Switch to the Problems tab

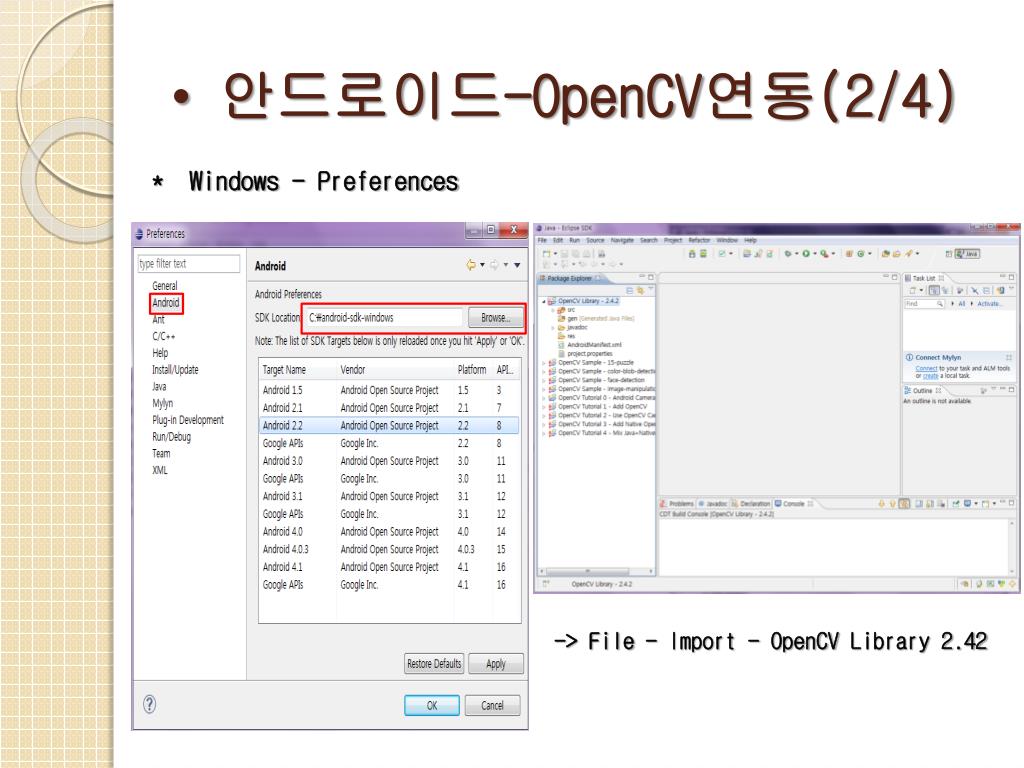(x=677, y=504)
